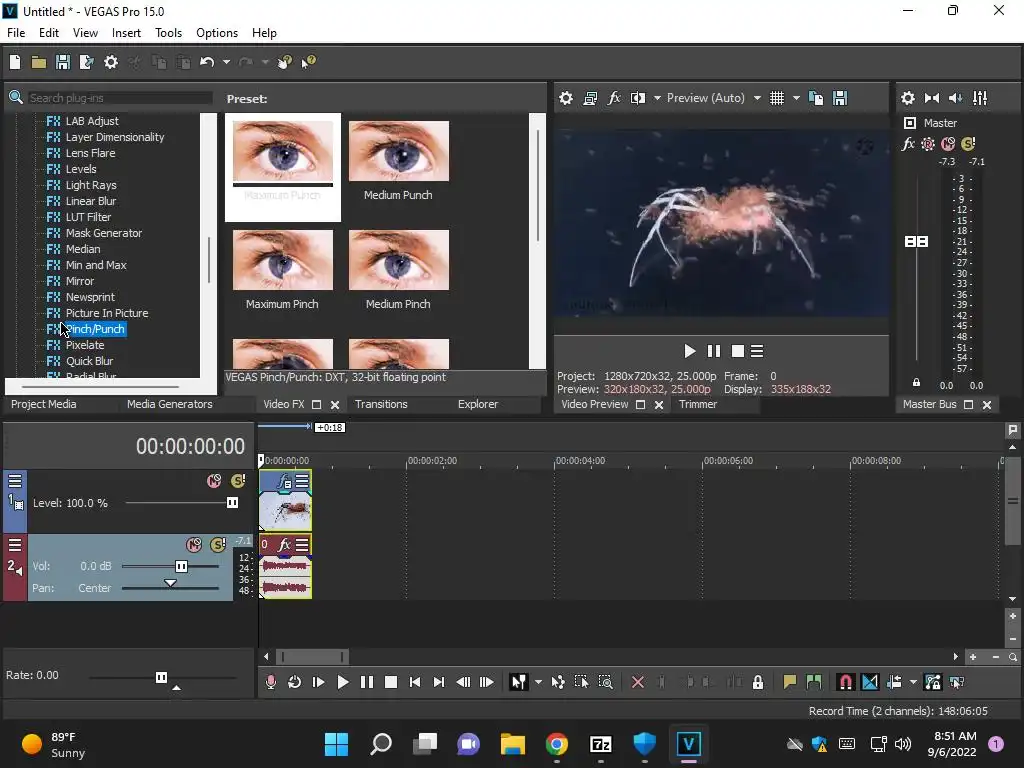The image size is (1024, 768).
Task: Click the Search plug-ins field
Action: [120, 98]
